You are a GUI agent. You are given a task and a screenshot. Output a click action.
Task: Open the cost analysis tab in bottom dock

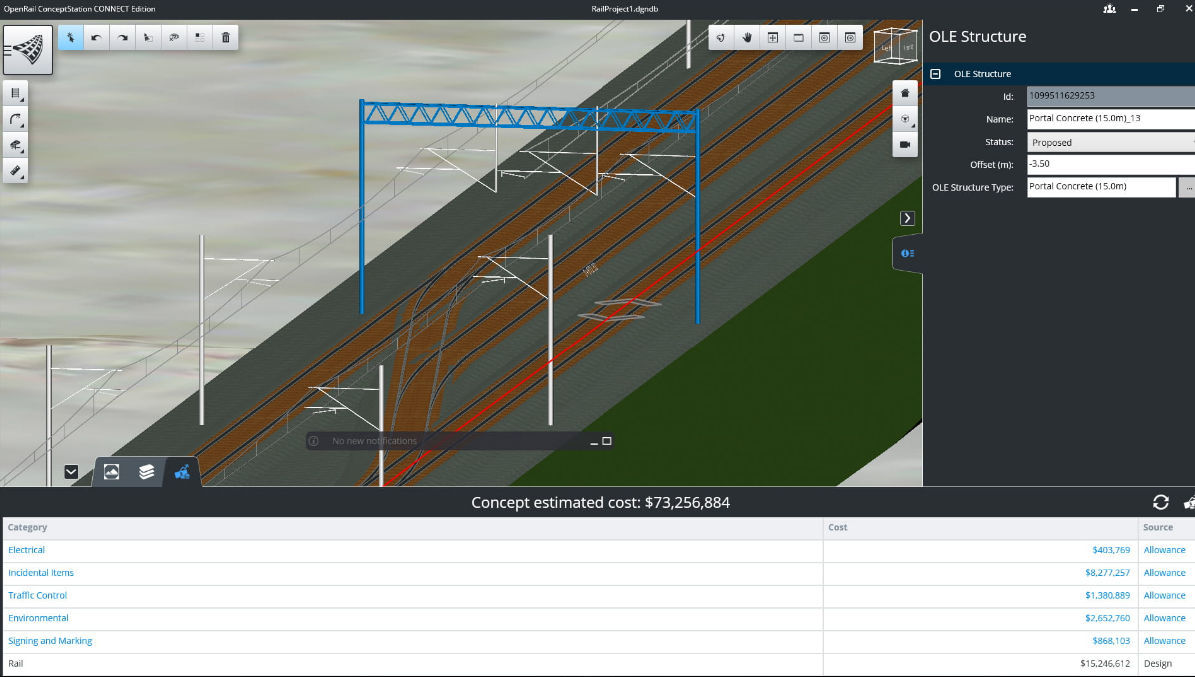(182, 471)
